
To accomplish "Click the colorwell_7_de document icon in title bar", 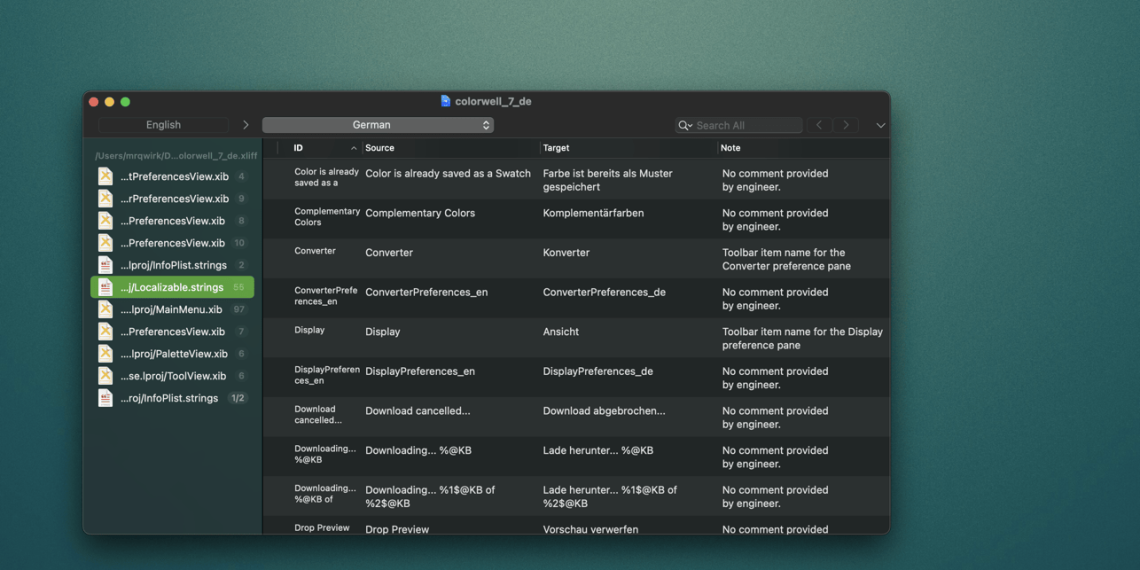I will [x=446, y=101].
